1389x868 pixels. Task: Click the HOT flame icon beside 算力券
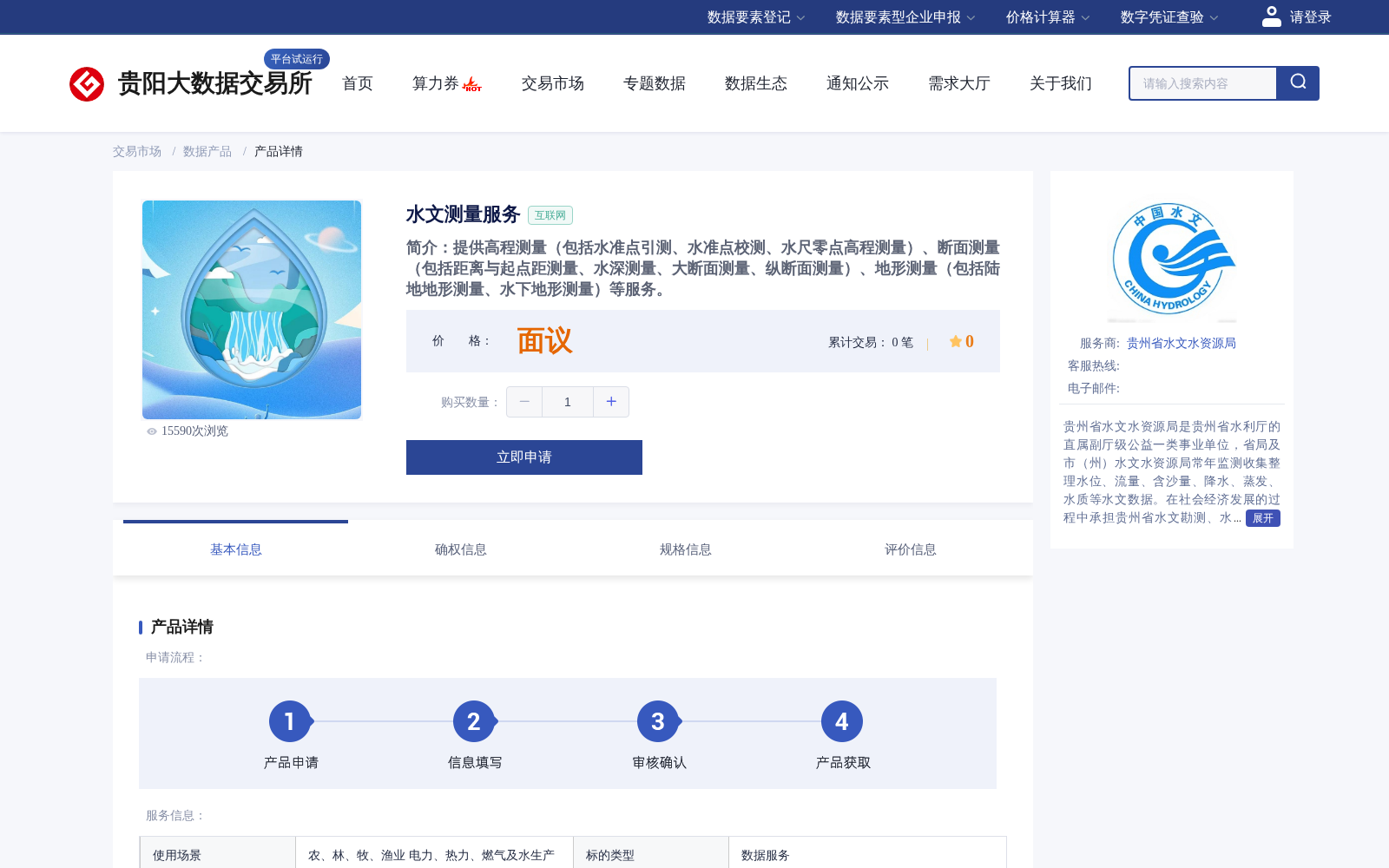(x=472, y=84)
